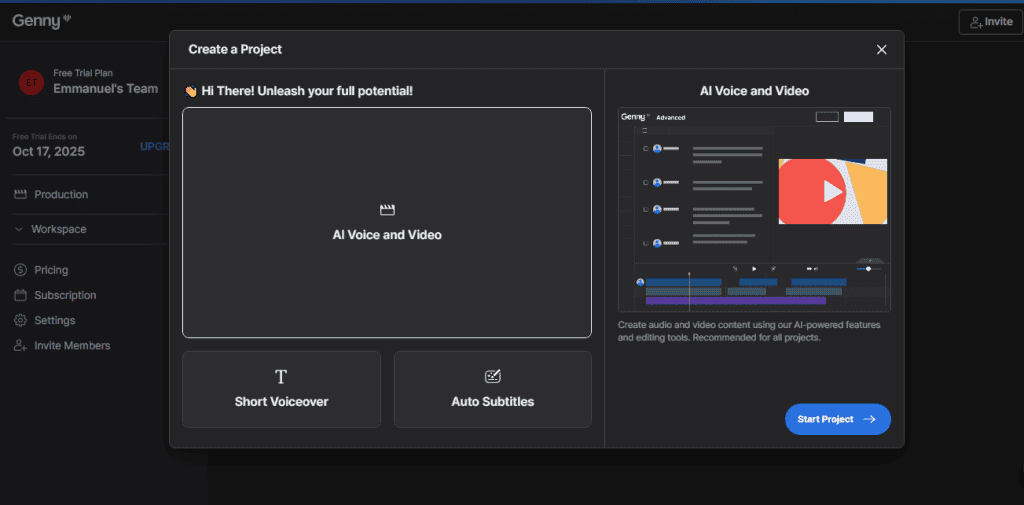Close the Create a Project dialog
The width and height of the screenshot is (1024, 505).
click(881, 49)
